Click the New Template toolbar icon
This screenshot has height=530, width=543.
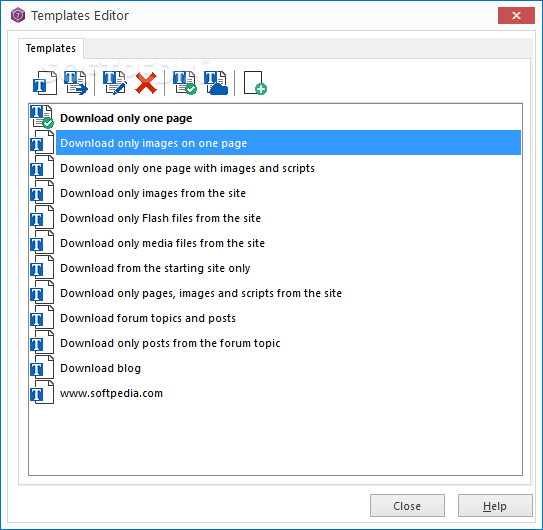click(x=45, y=83)
